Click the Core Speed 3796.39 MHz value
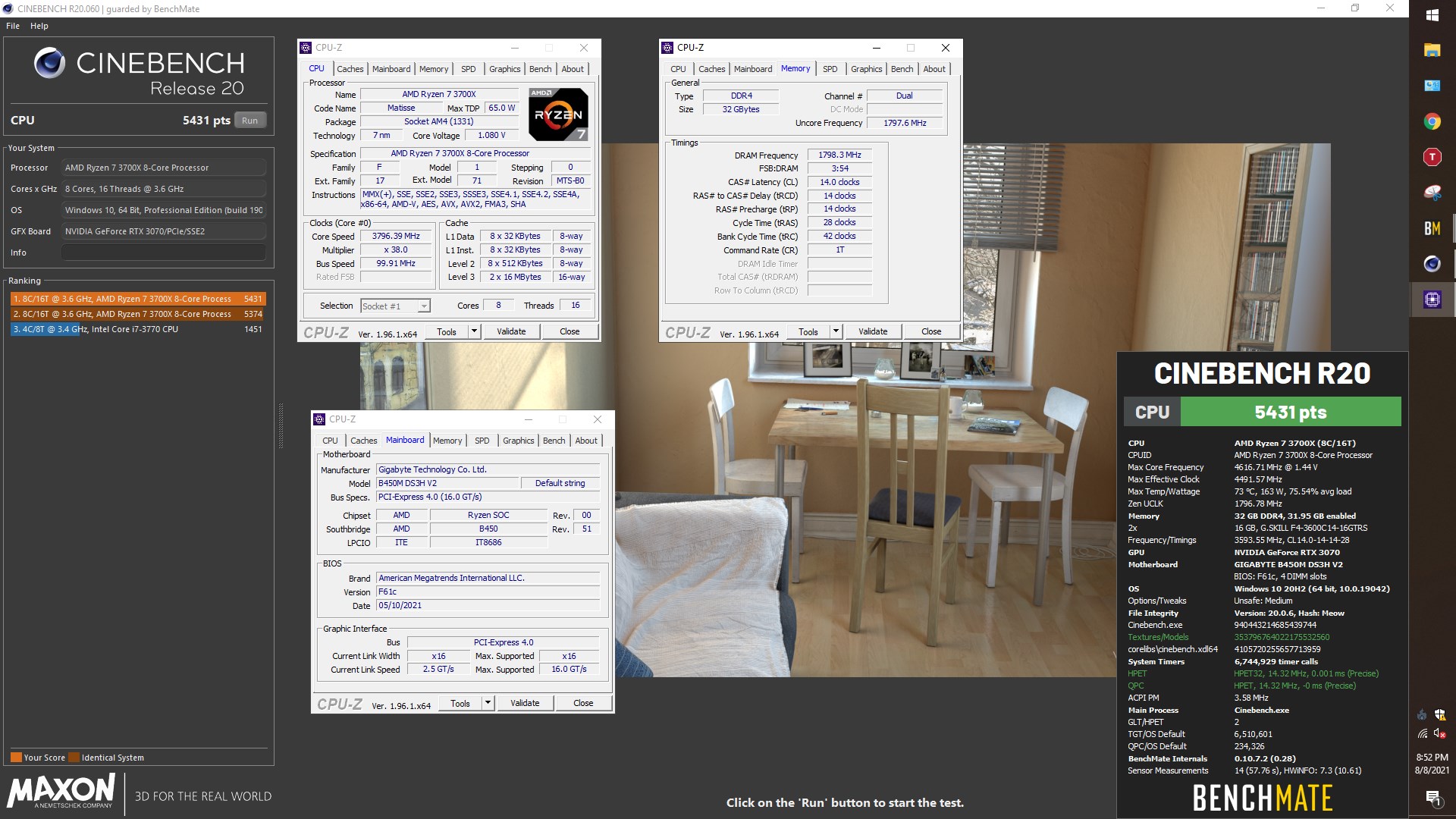This screenshot has height=819, width=1456. click(396, 236)
